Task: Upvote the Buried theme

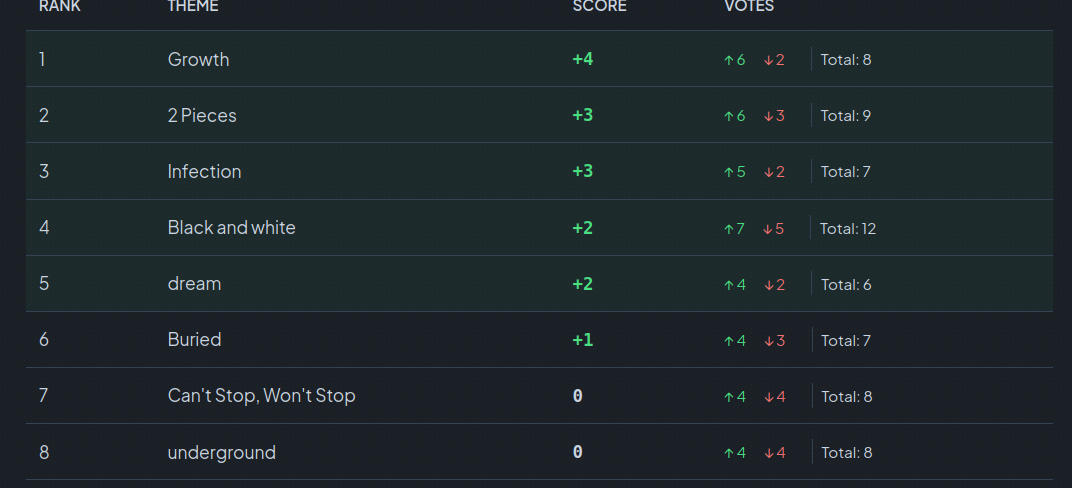Action: pyautogui.click(x=729, y=341)
